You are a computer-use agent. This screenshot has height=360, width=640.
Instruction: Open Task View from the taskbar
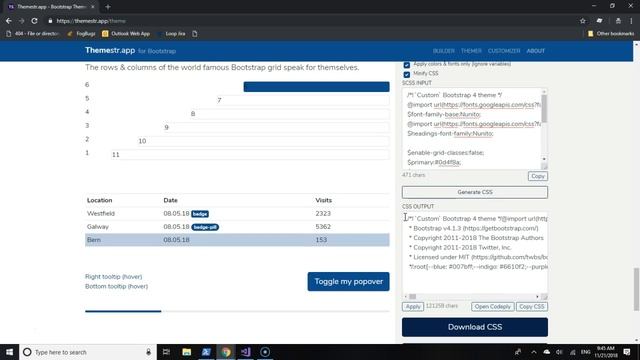(166, 352)
